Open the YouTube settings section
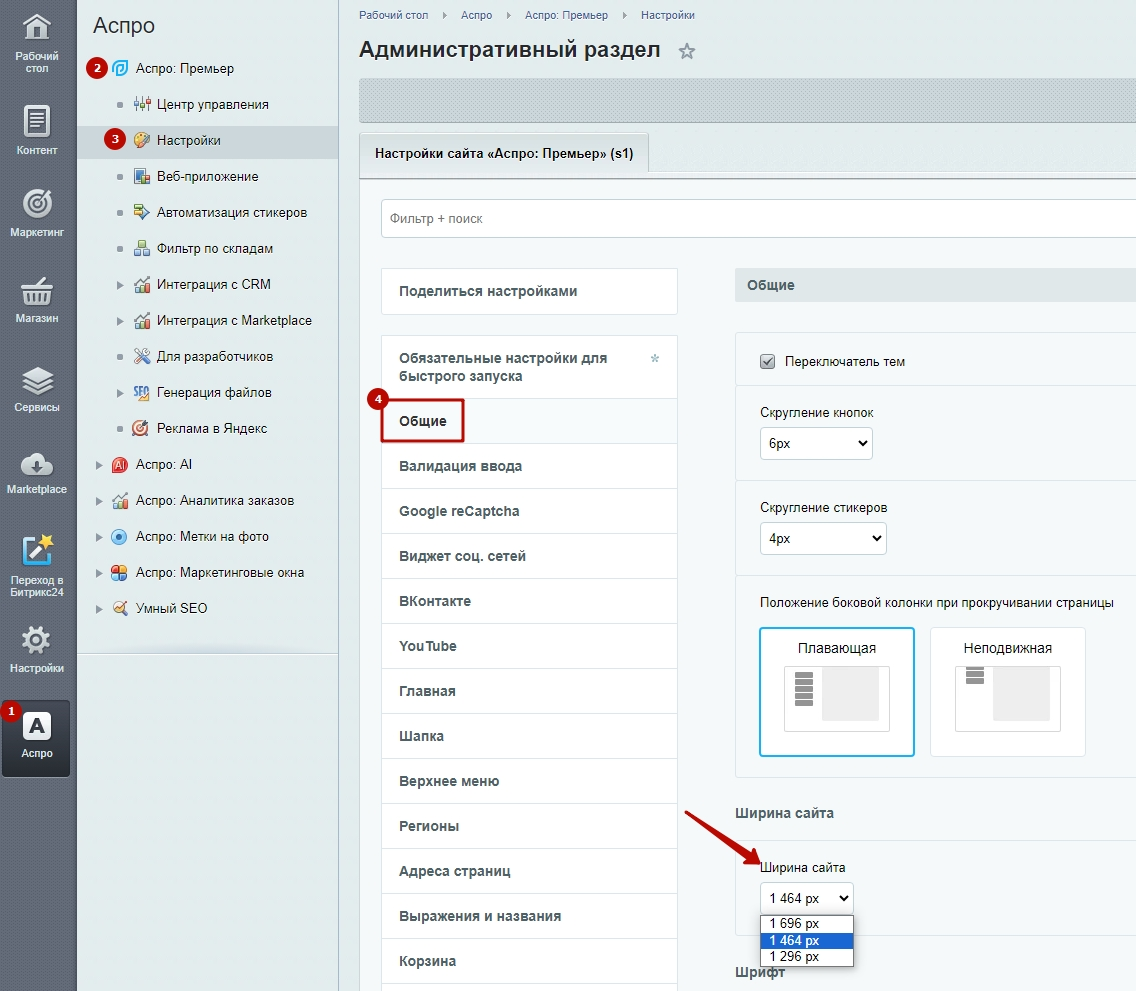This screenshot has width=1136, height=991. pos(530,645)
